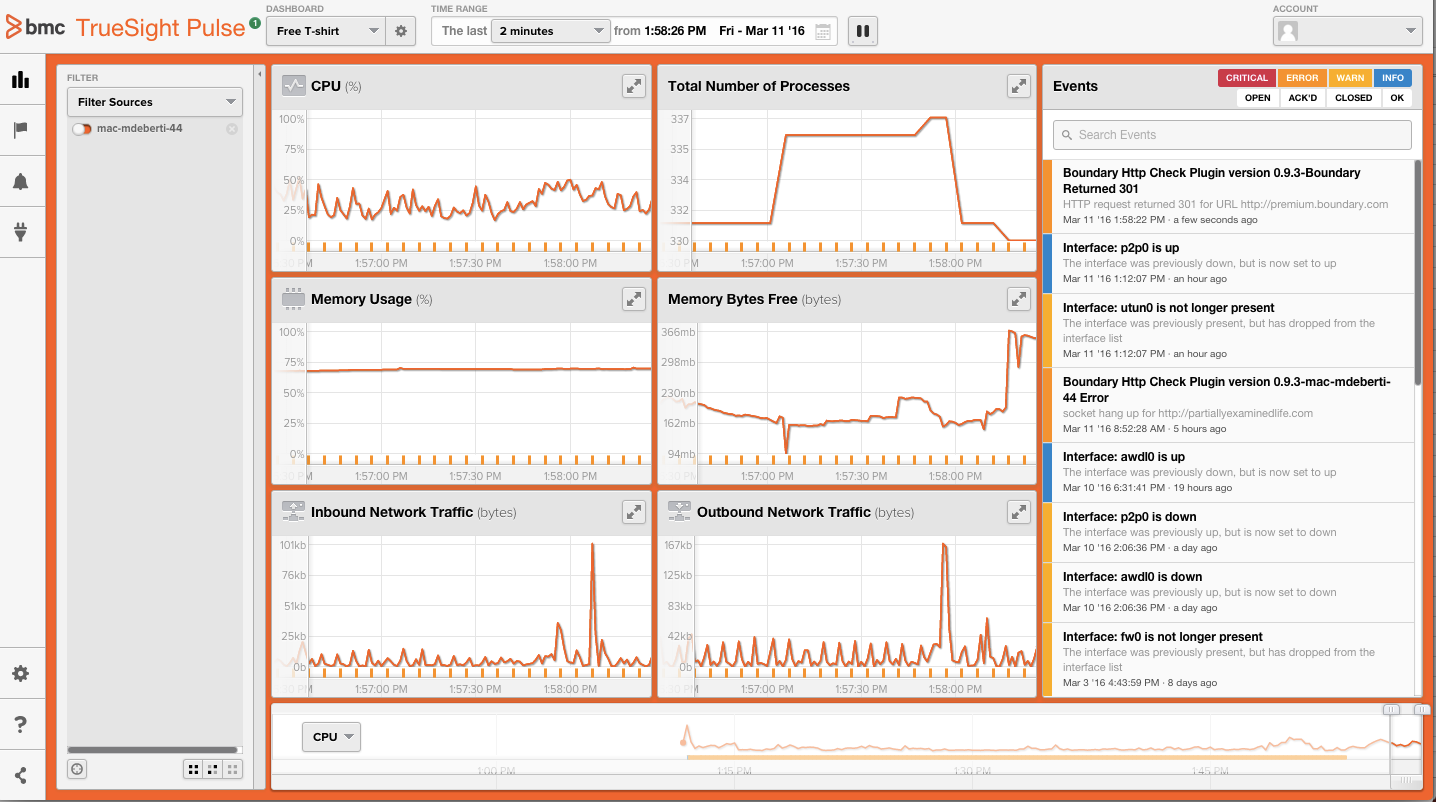Click the 1:58:26 PM start time

[675, 31]
